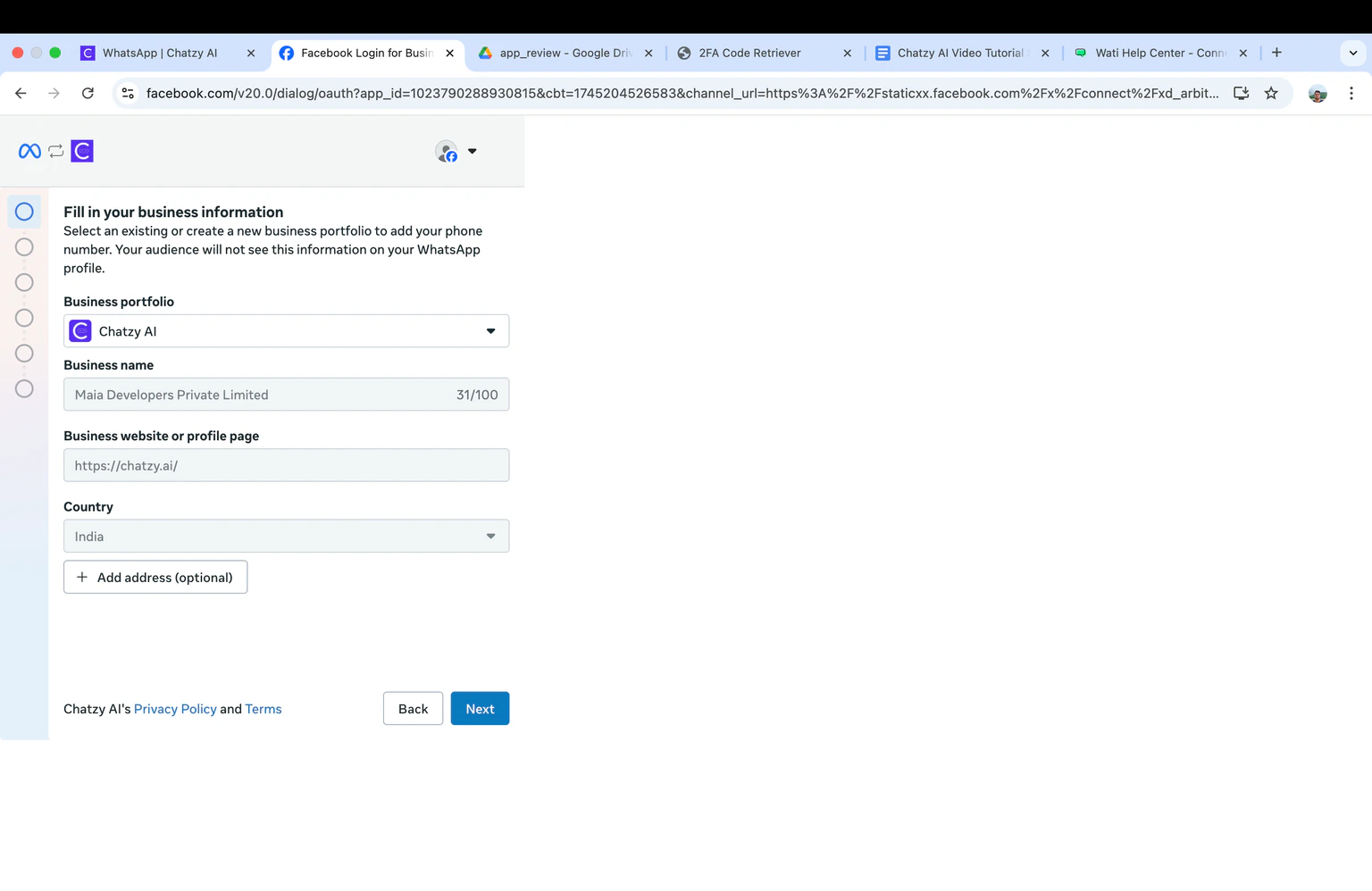The width and height of the screenshot is (1372, 891).
Task: Bookmark this page with the star icon
Action: click(1271, 93)
